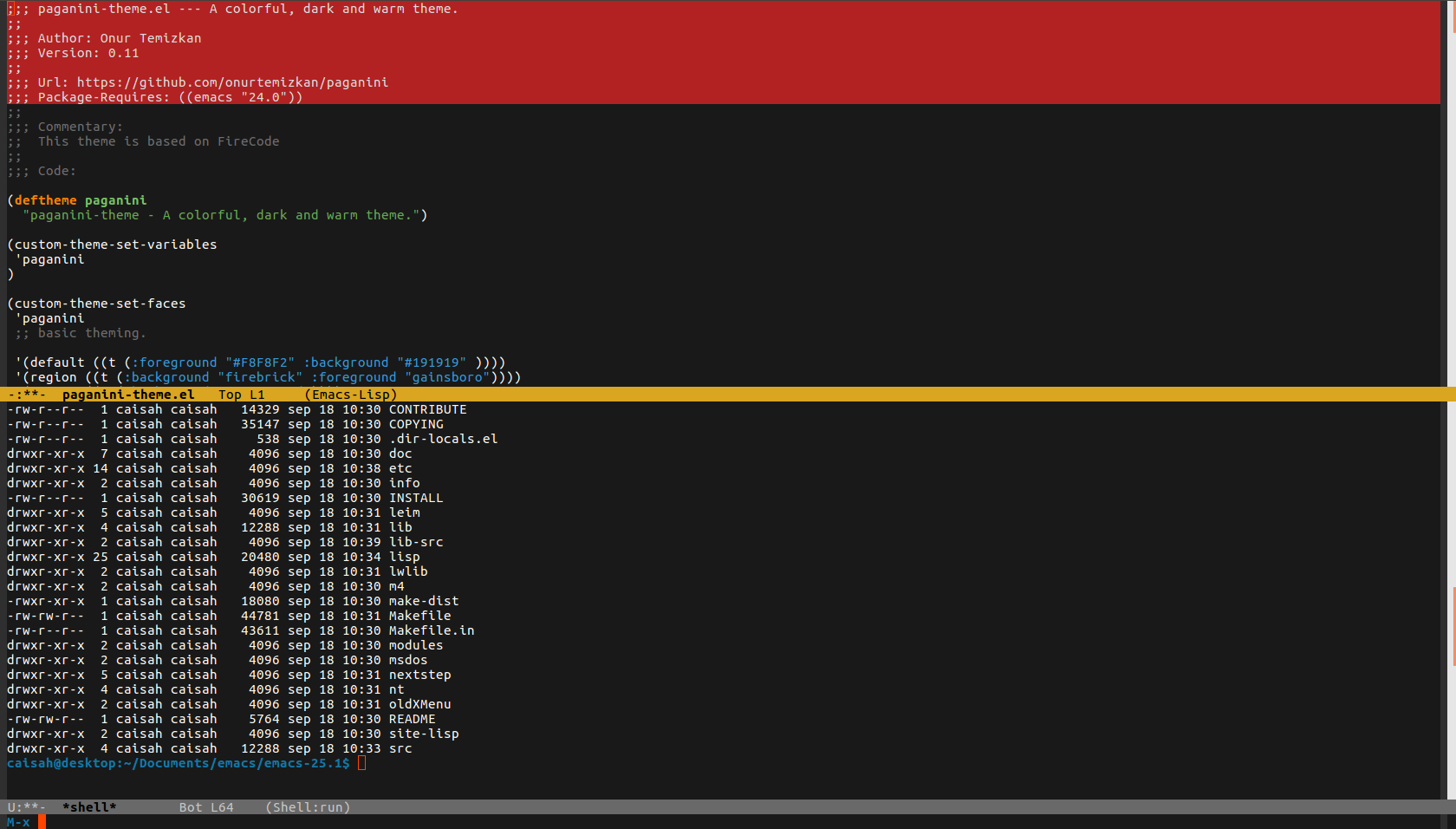Screen dimensions: 1456x829
Task: Click the CONTRIBUTE file name in shell listing
Action: [428, 409]
